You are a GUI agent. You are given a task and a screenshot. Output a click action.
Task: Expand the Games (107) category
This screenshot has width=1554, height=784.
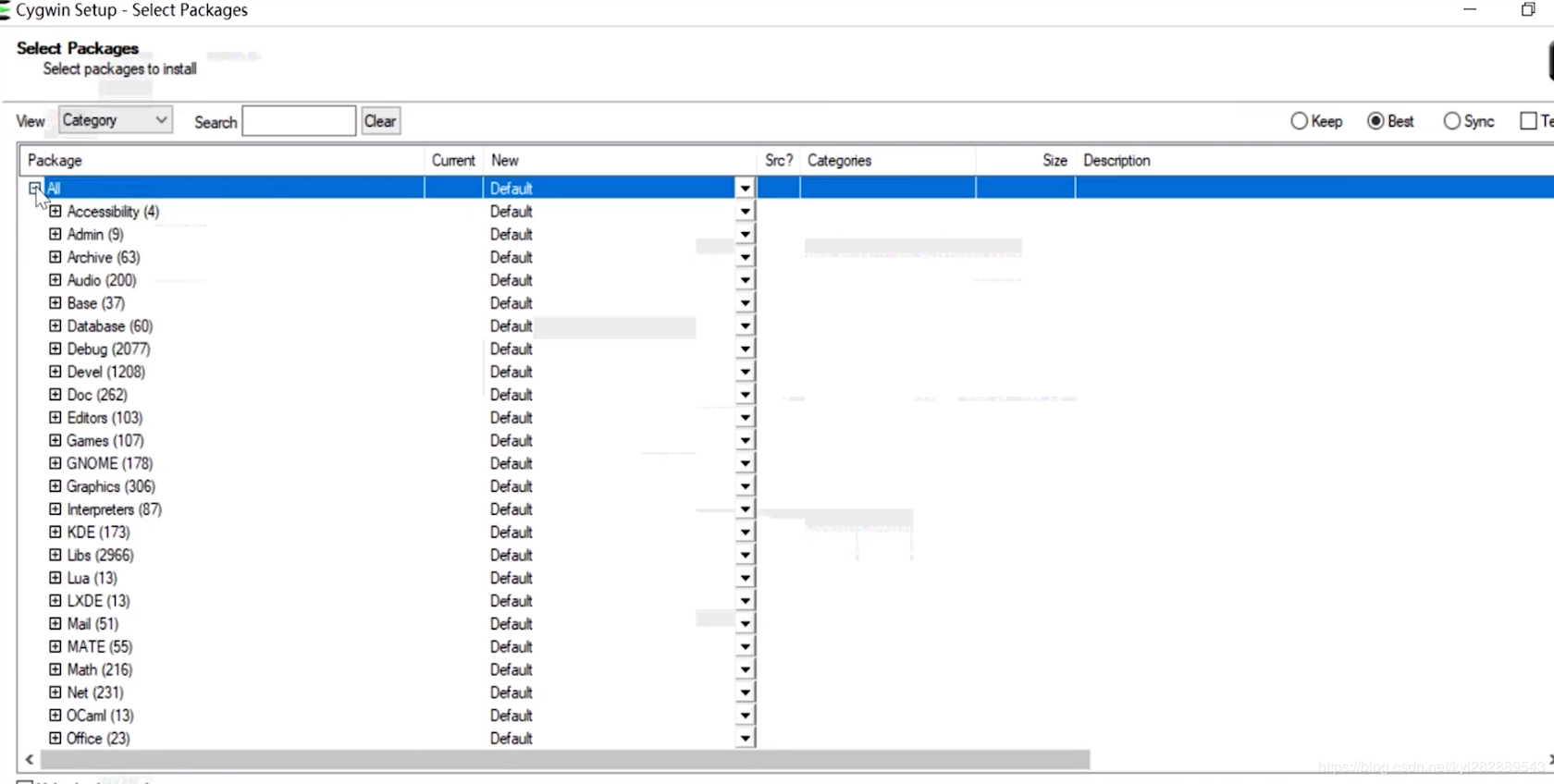[55, 440]
